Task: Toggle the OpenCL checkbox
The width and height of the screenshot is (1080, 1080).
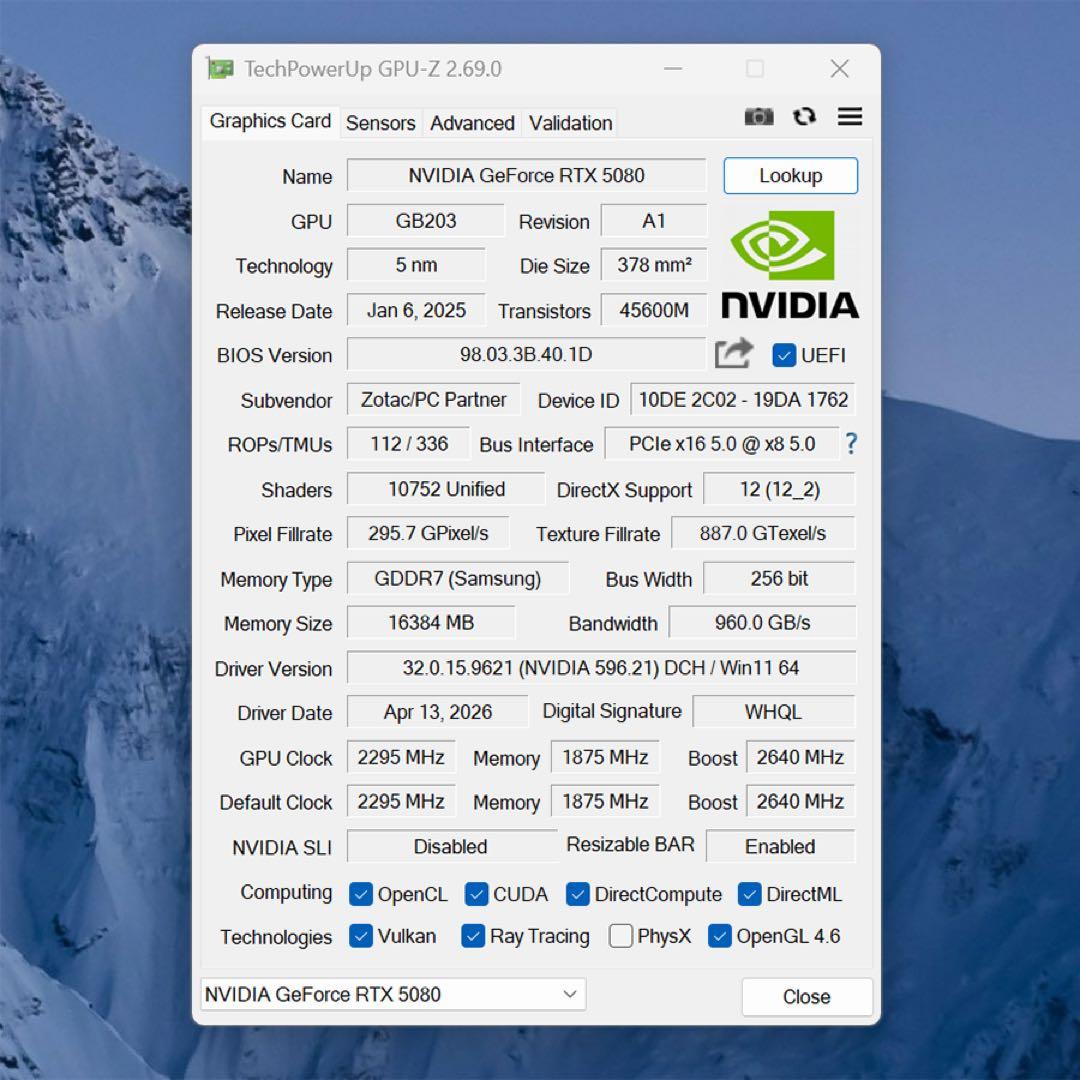Action: point(361,894)
